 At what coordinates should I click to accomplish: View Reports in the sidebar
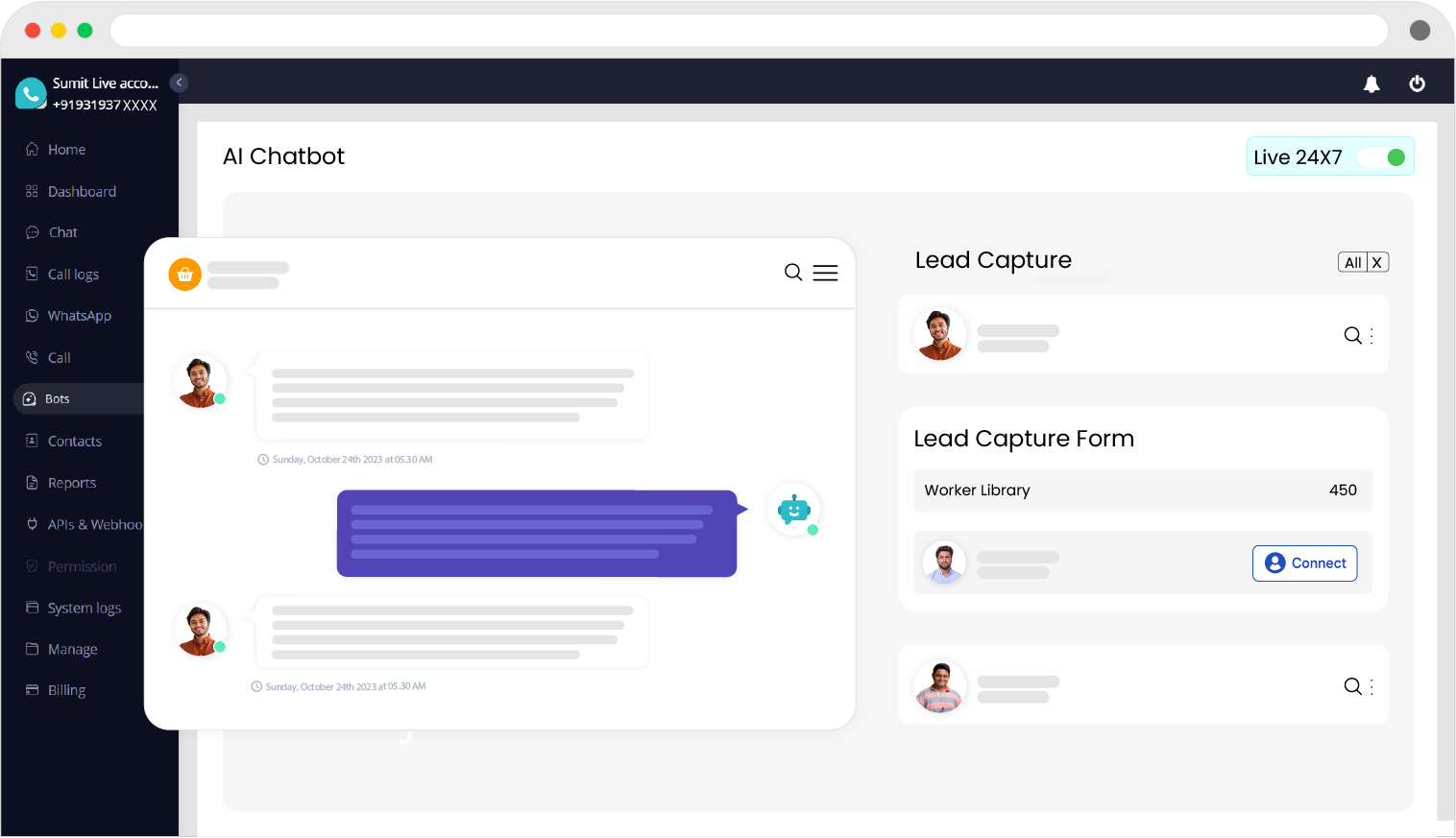[70, 482]
